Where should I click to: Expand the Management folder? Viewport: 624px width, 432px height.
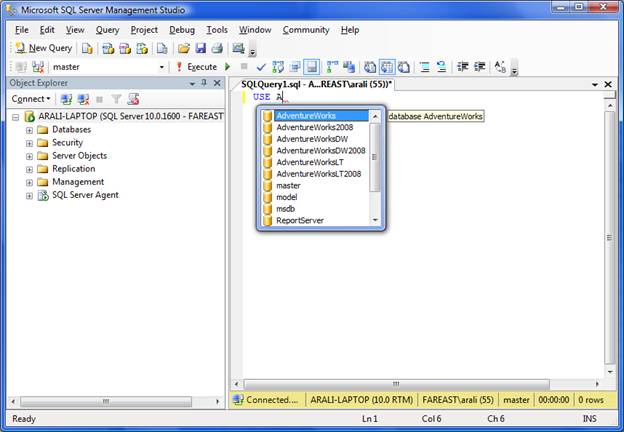29,183
